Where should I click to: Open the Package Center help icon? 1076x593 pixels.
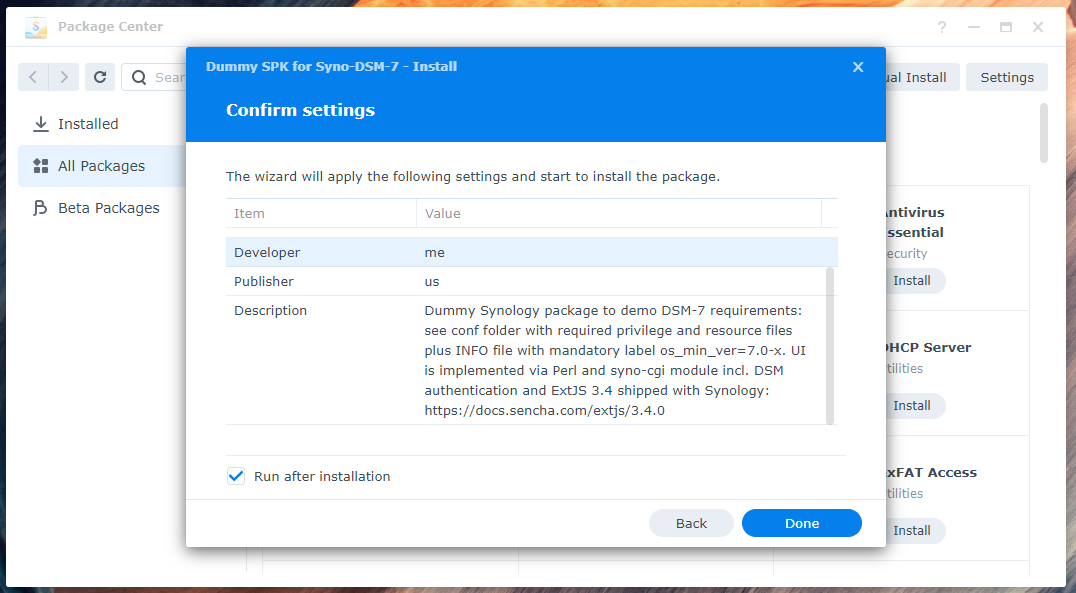click(942, 27)
